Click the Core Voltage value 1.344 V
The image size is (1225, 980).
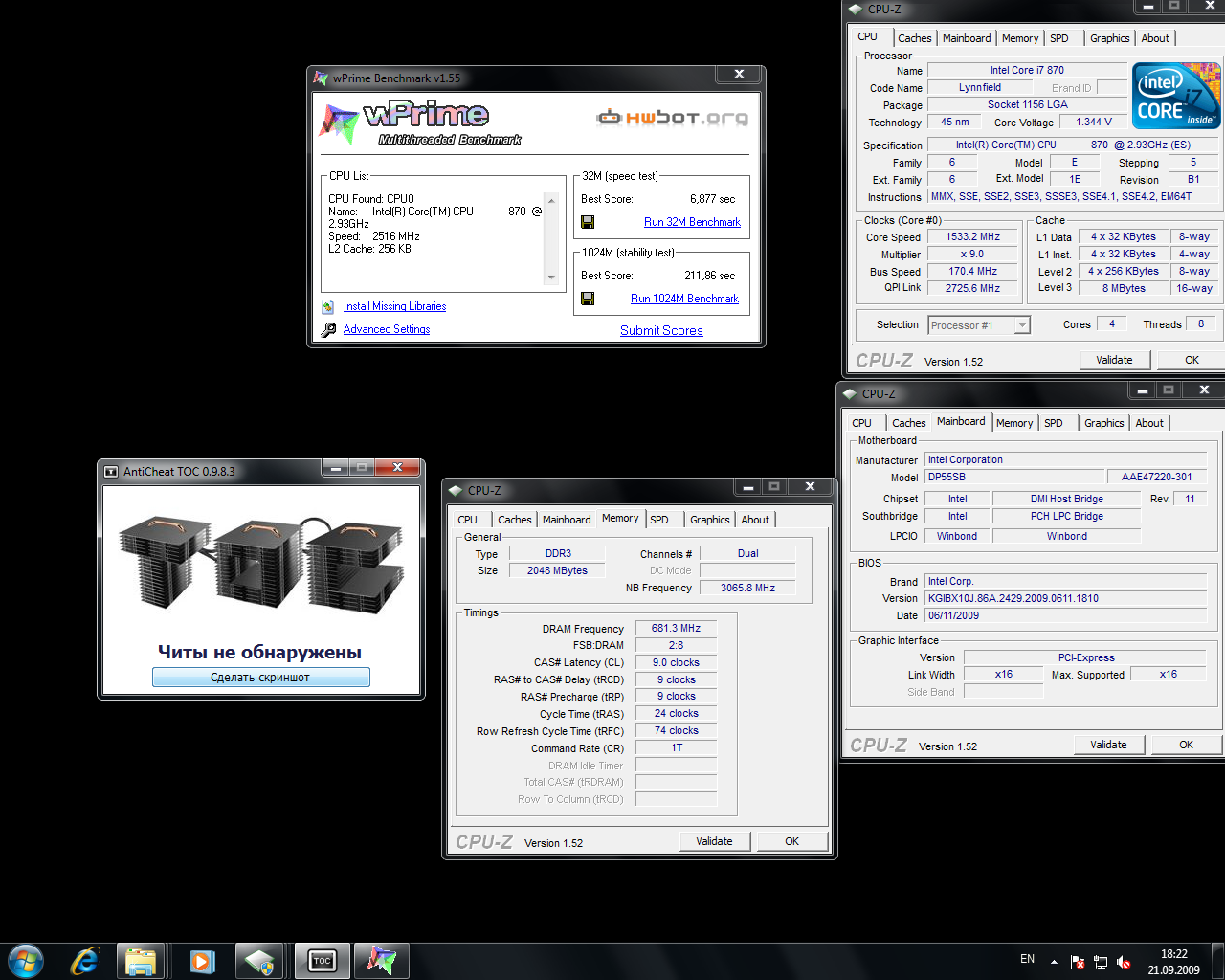(1093, 122)
